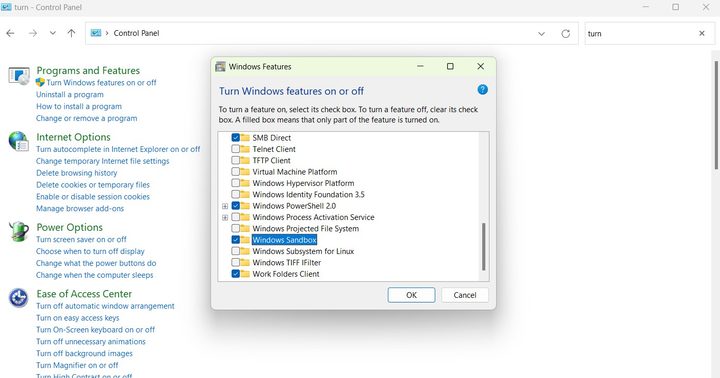Image resolution: width=720 pixels, height=378 pixels.
Task: Select the Windows Hypervisor Platform row text
Action: (303, 183)
